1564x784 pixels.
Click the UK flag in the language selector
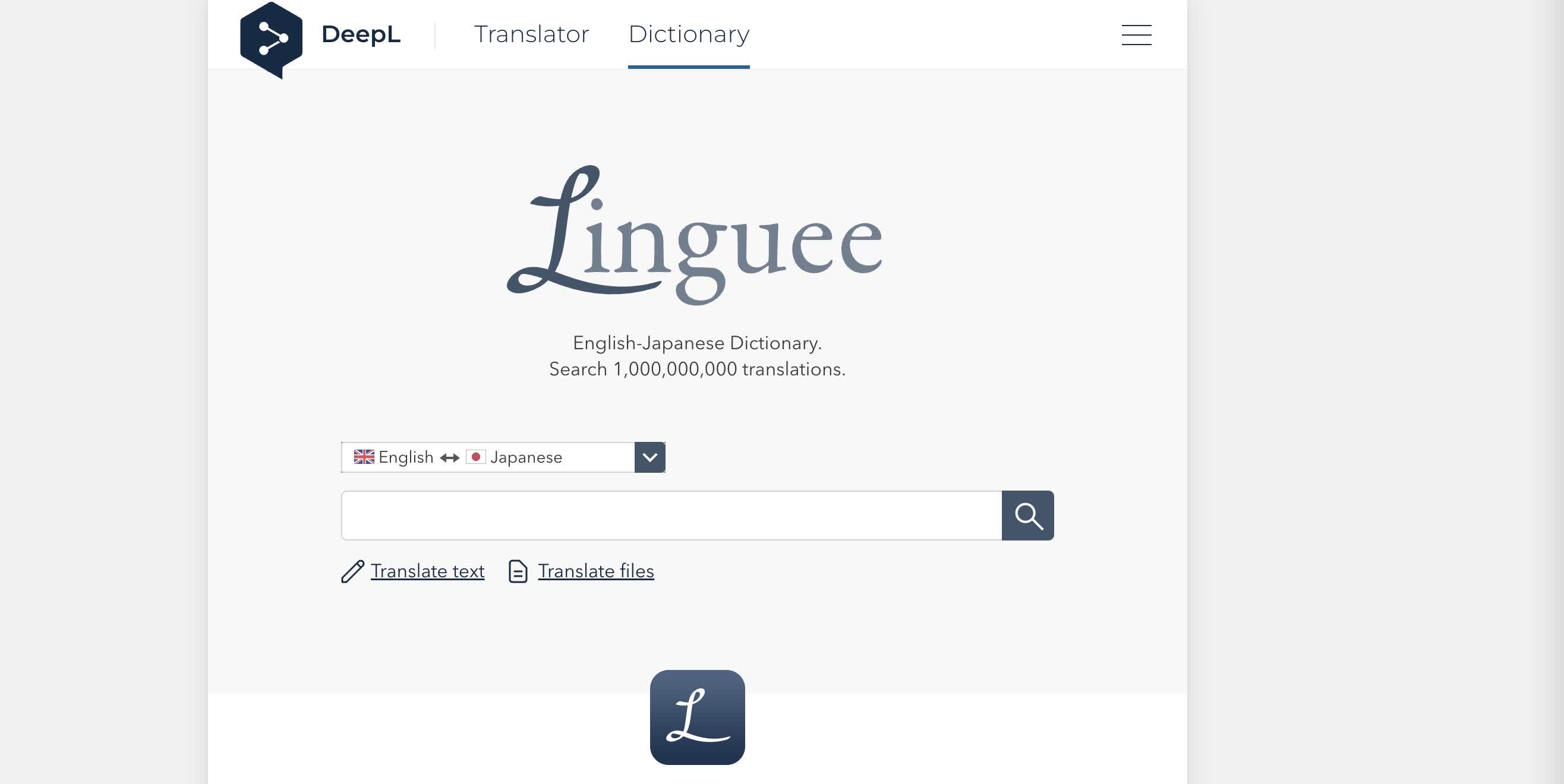(x=364, y=457)
